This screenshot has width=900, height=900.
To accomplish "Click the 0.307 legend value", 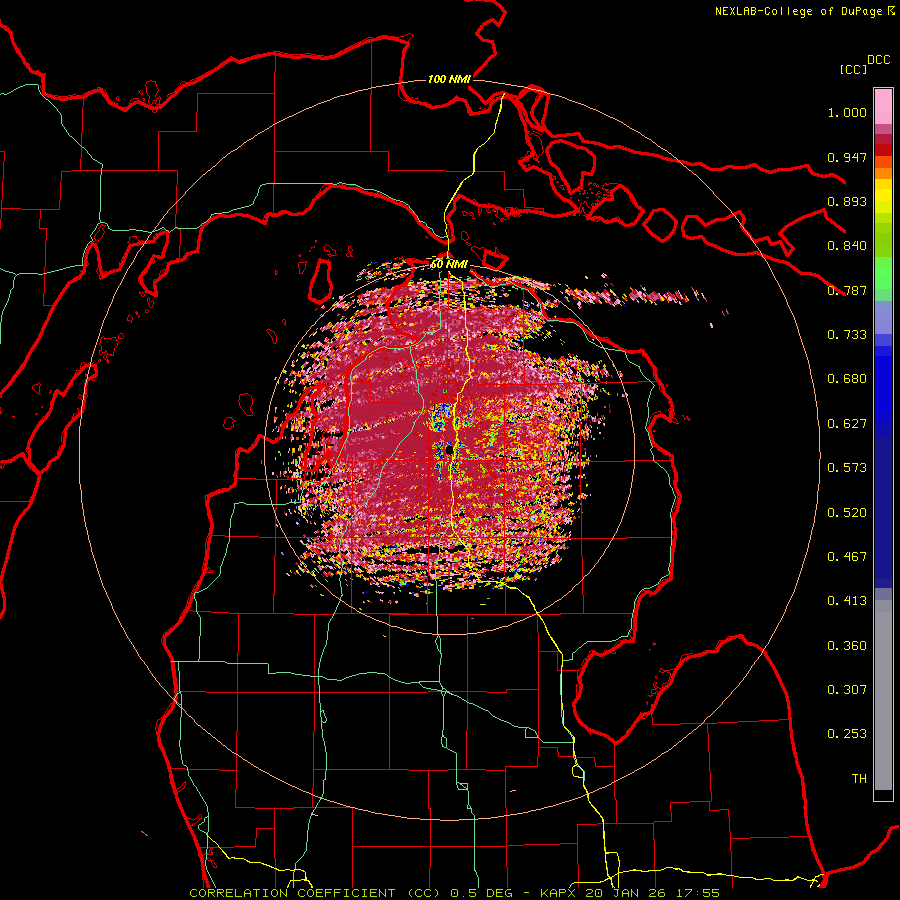I will (847, 690).
